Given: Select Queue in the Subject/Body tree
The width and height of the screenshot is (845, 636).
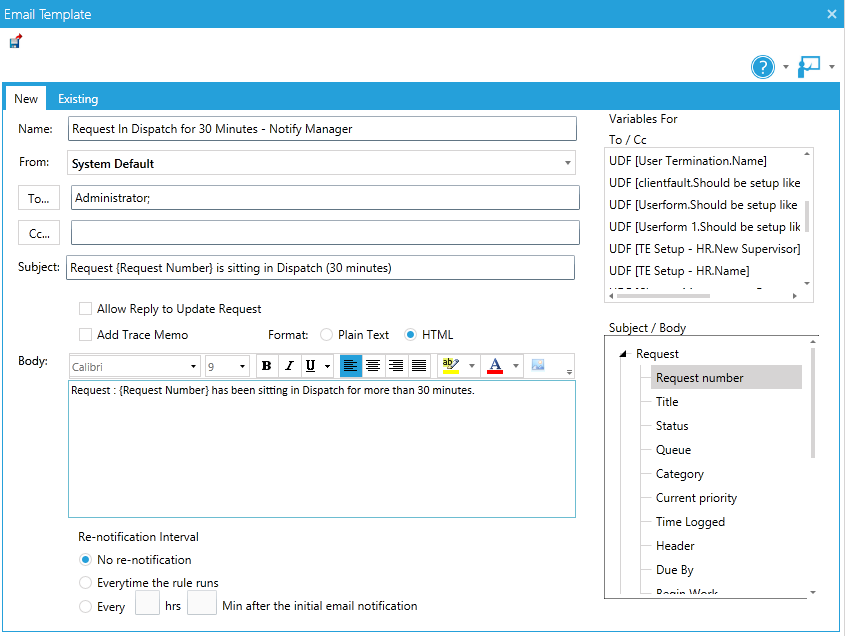Looking at the screenshot, I should pyautogui.click(x=674, y=449).
